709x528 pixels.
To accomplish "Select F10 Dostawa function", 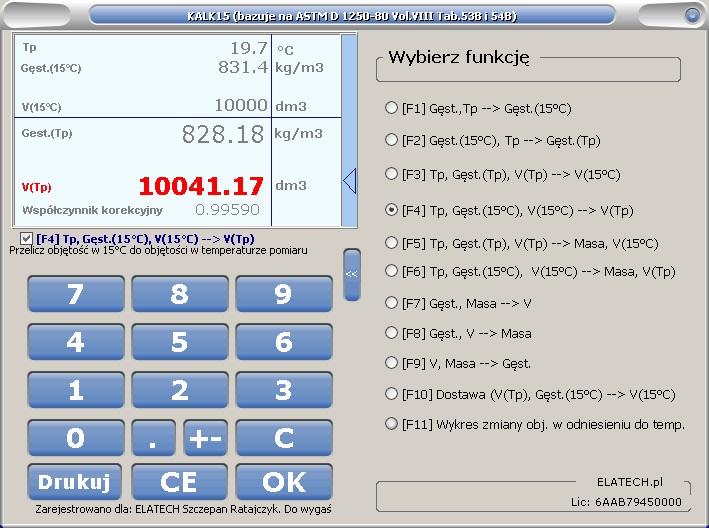I will click(530, 394).
